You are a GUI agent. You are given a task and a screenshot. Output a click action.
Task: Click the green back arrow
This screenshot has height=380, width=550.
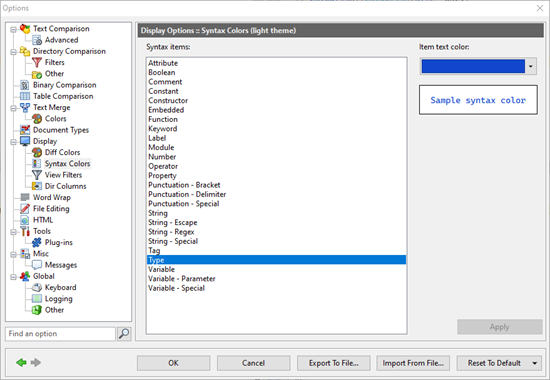click(x=21, y=362)
